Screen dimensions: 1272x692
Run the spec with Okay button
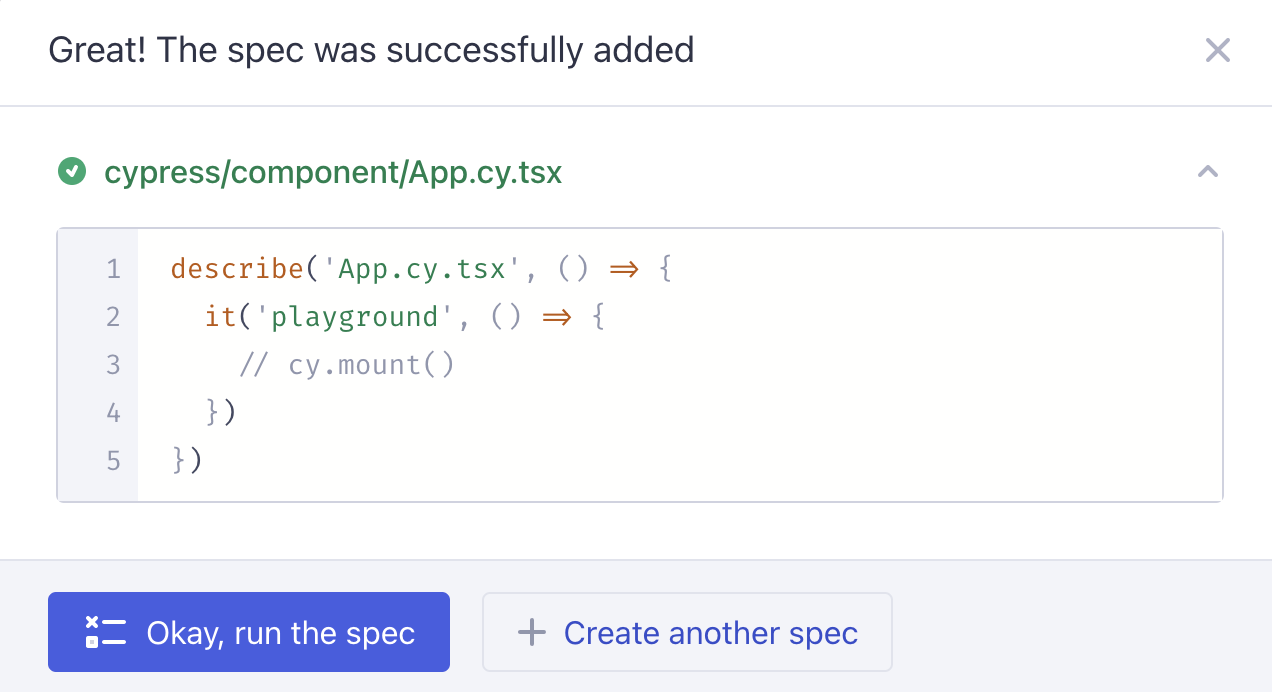click(249, 632)
